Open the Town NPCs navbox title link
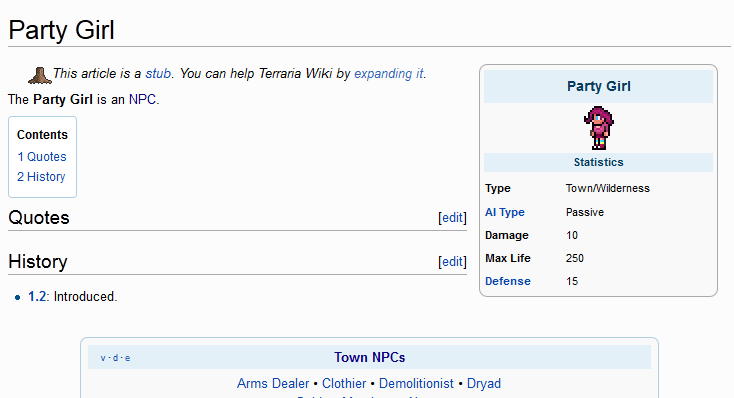The height and width of the screenshot is (398, 734). (370, 357)
